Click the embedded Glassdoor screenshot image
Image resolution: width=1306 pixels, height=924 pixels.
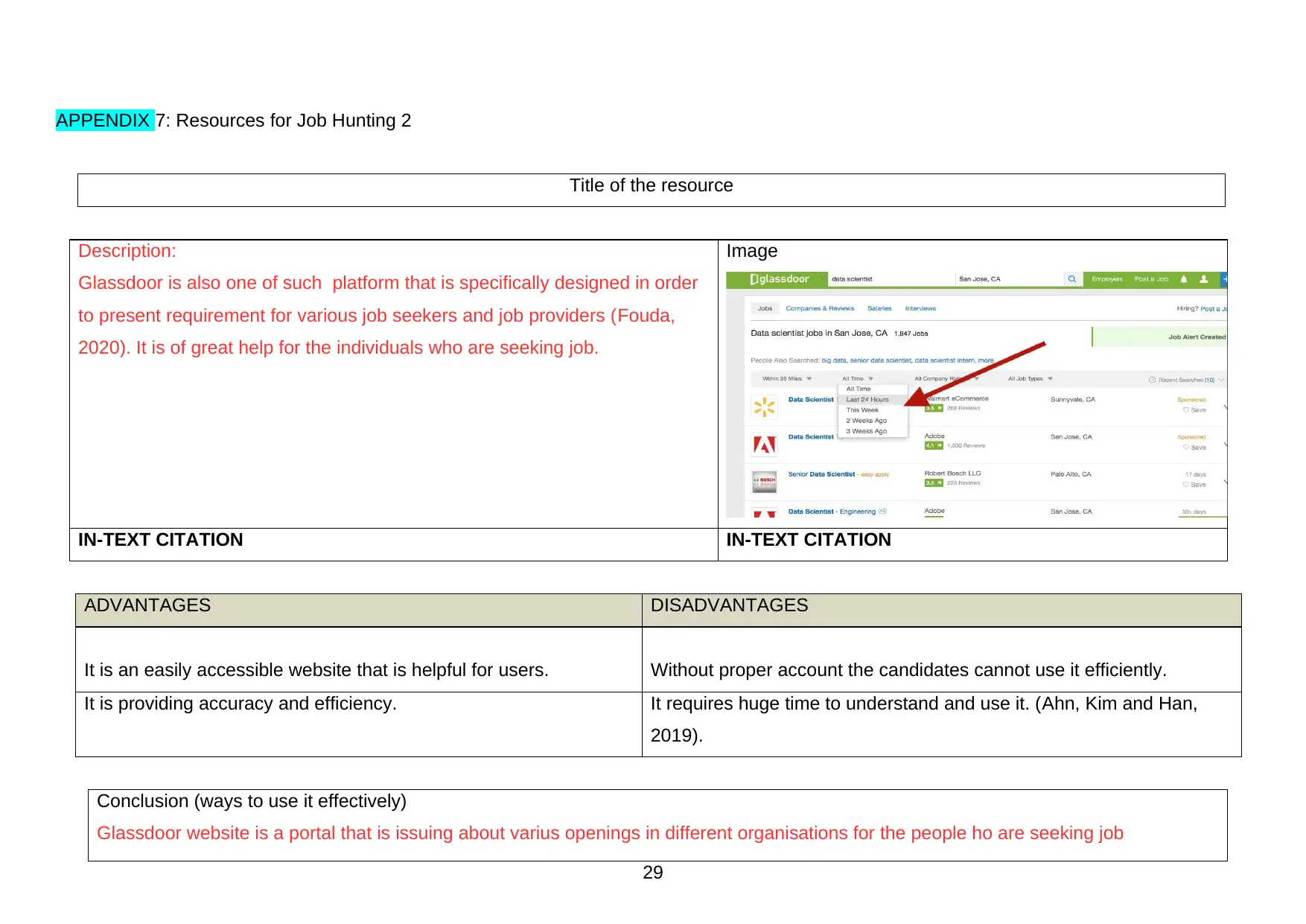click(976, 394)
